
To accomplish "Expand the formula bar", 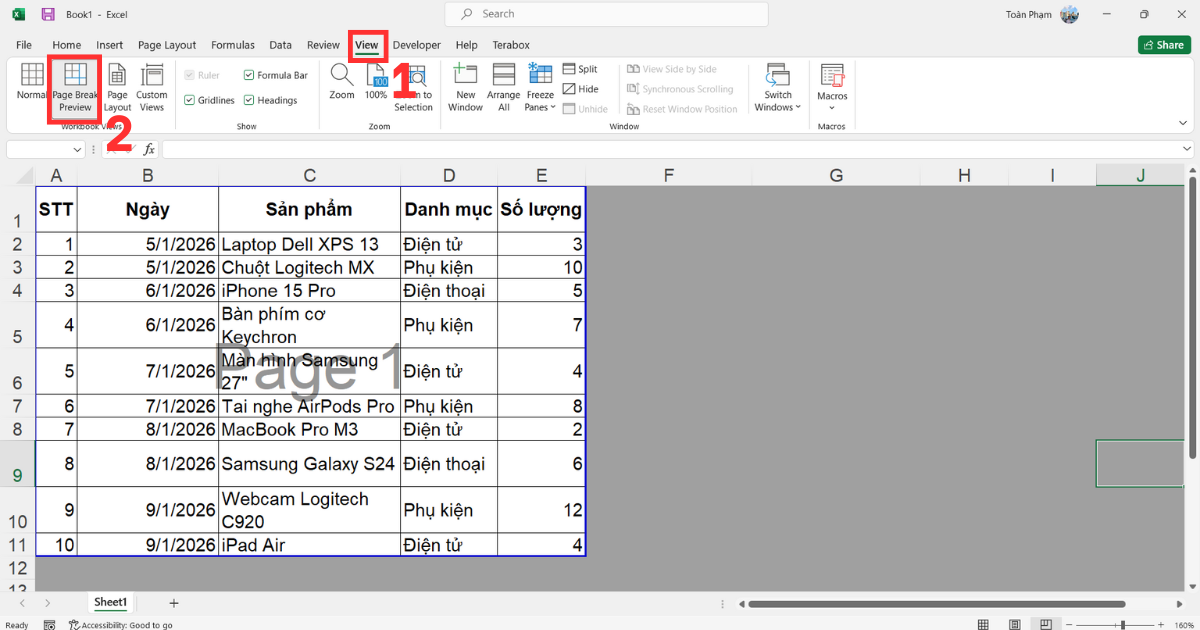I will (1186, 149).
